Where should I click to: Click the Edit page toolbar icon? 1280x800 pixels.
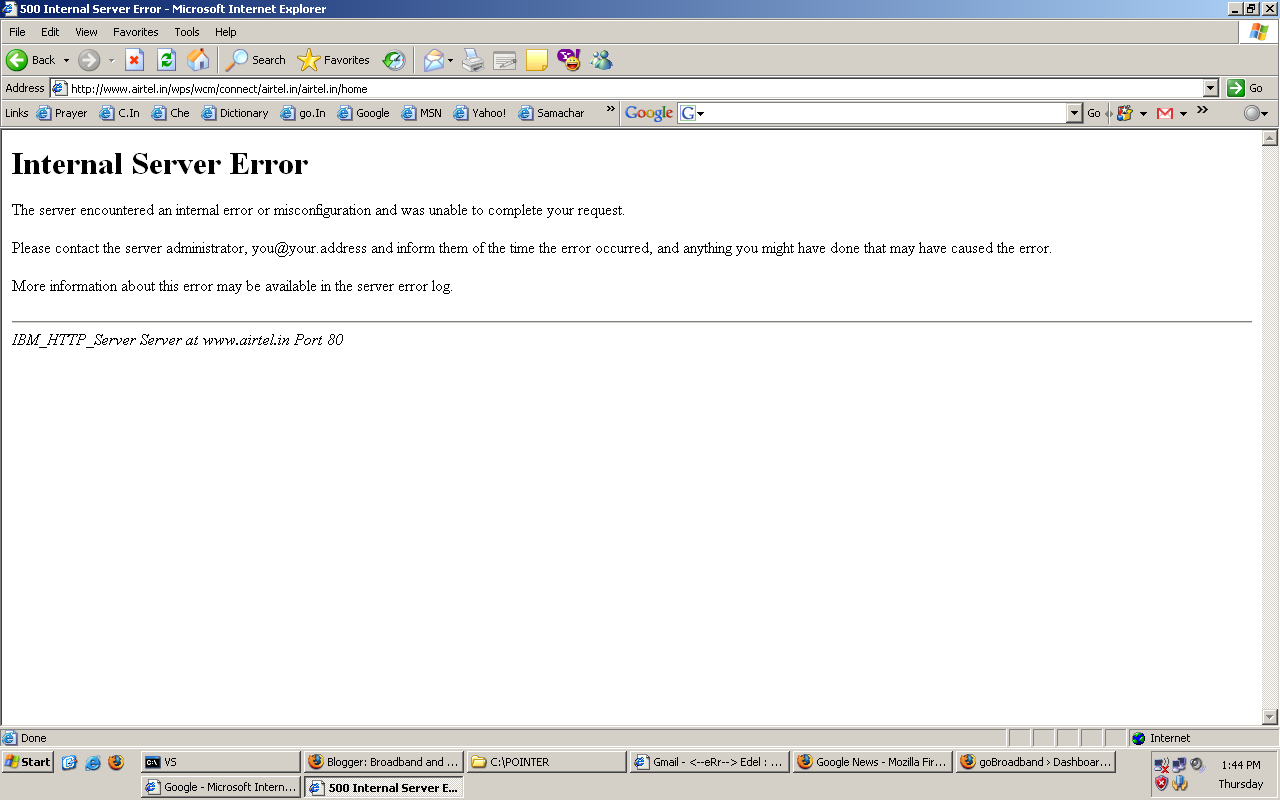click(x=505, y=60)
